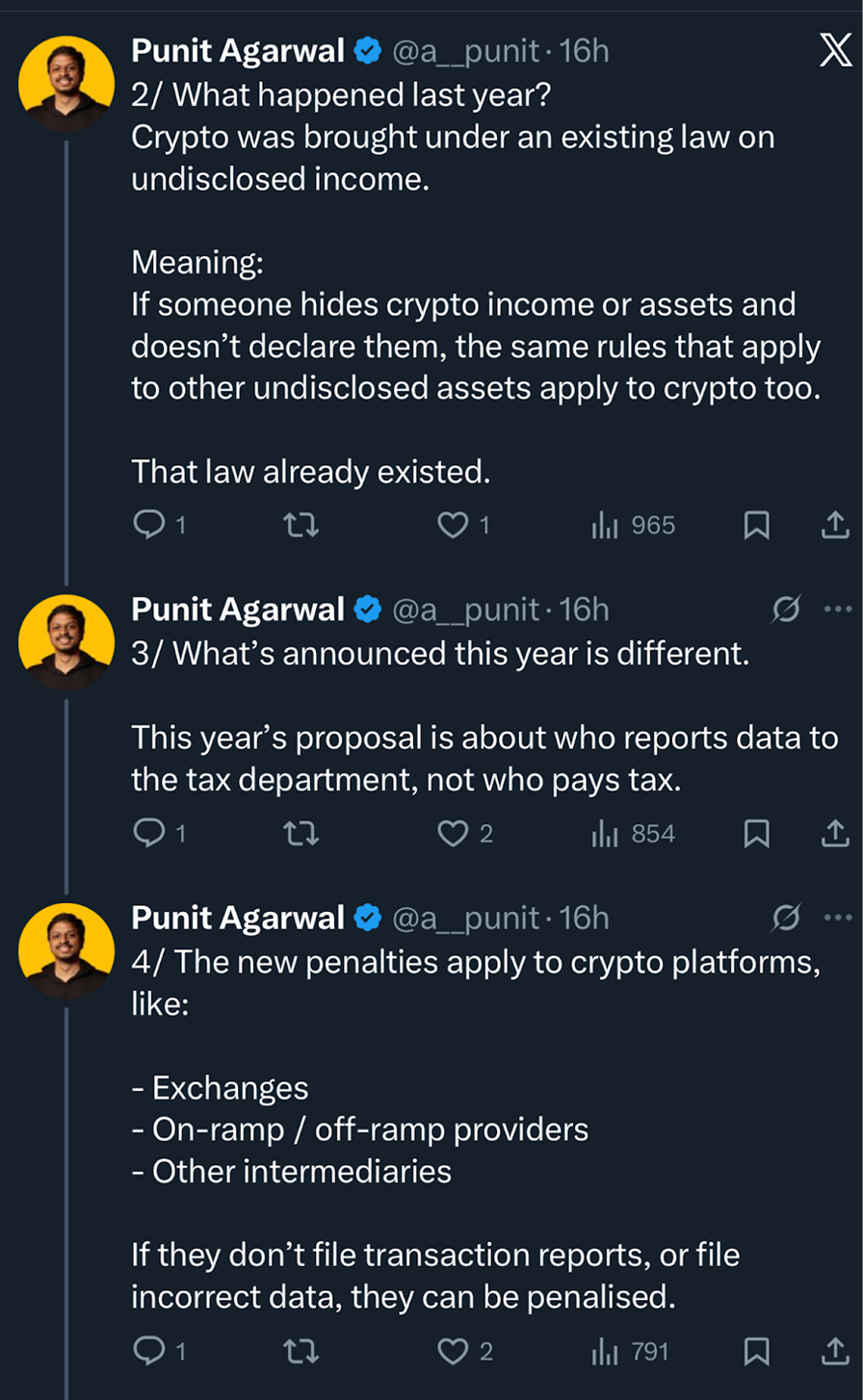Viewport: 863px width, 1400px height.
Task: Open Grok icon on the 3/ tweet
Action: [x=787, y=609]
